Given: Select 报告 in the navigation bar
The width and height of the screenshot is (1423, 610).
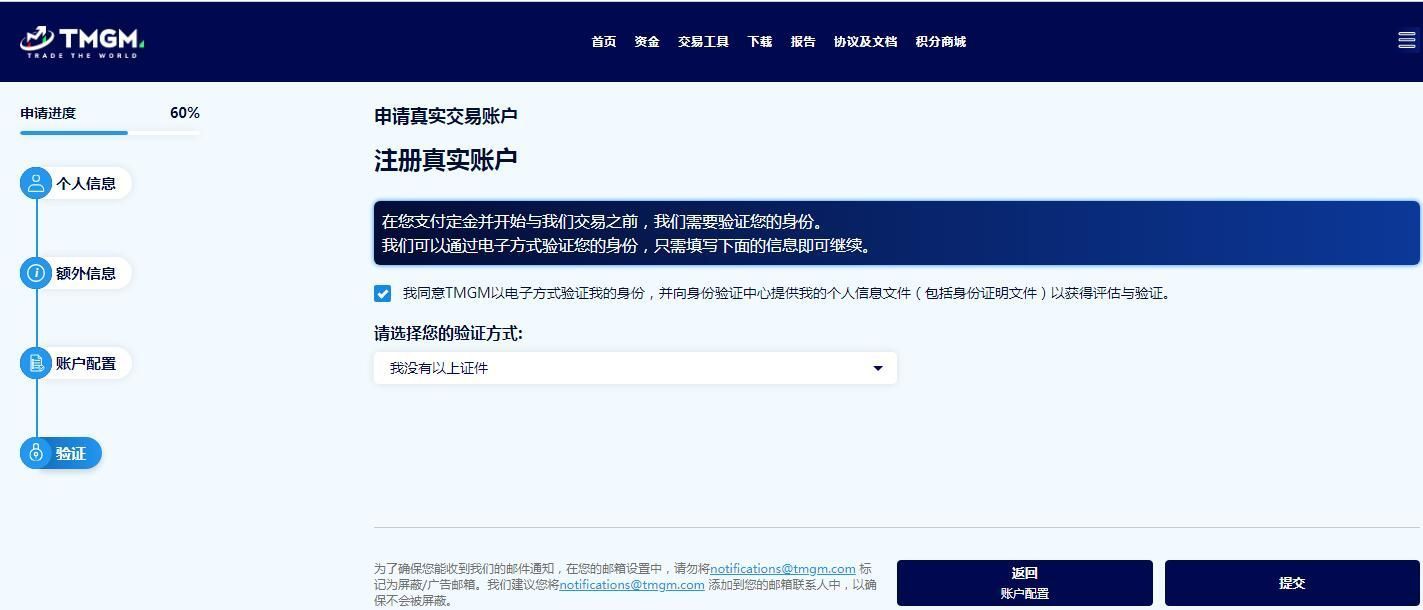Looking at the screenshot, I should pos(803,41).
